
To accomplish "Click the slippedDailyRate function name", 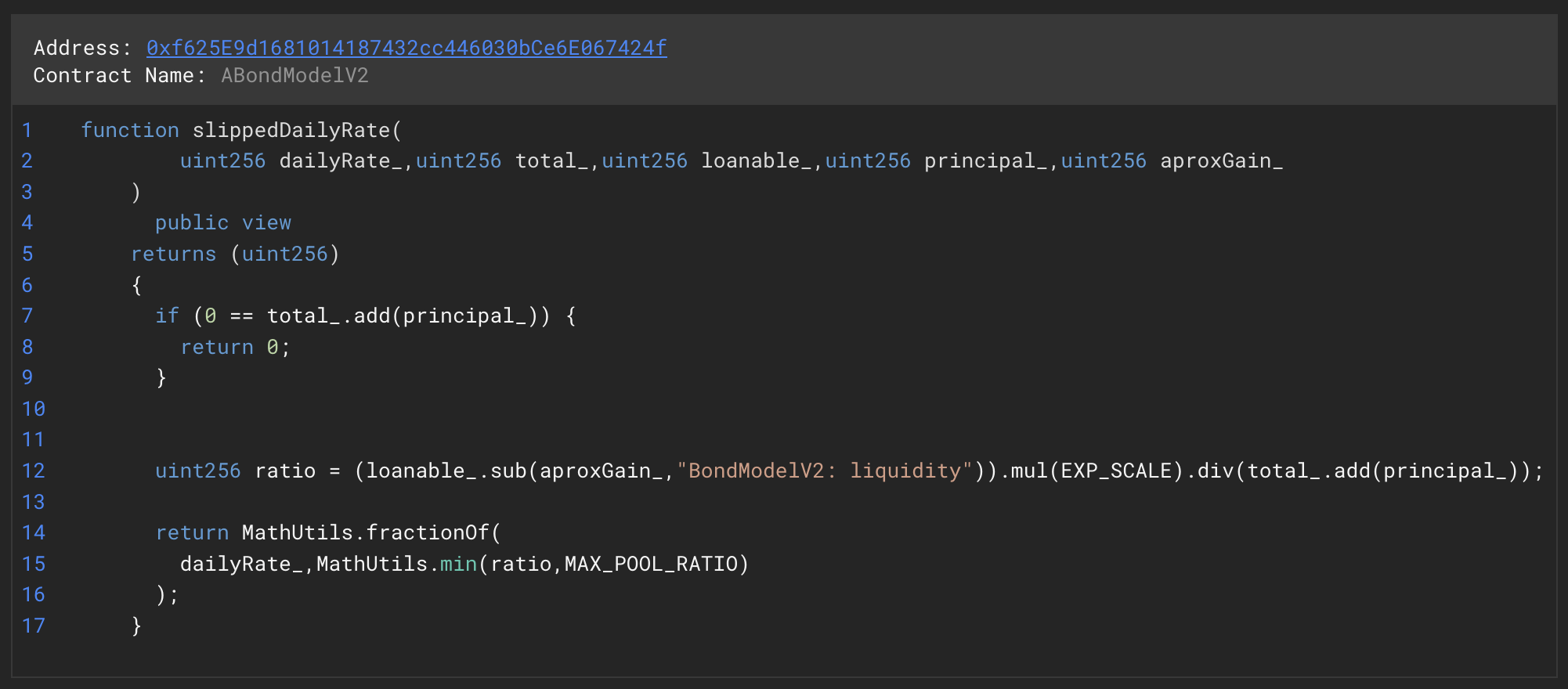I will 291,130.
